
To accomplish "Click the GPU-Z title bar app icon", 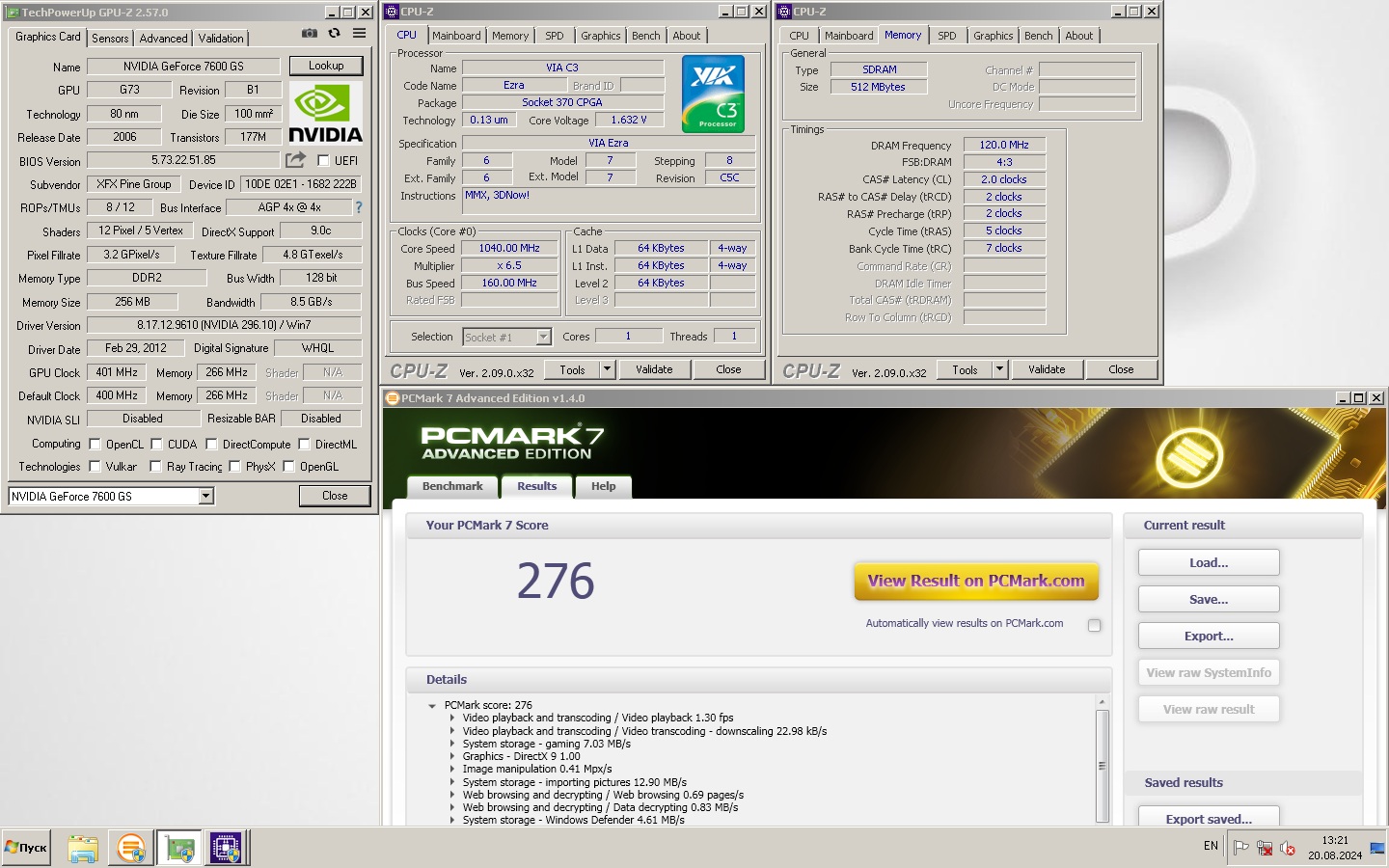I will click(x=13, y=13).
